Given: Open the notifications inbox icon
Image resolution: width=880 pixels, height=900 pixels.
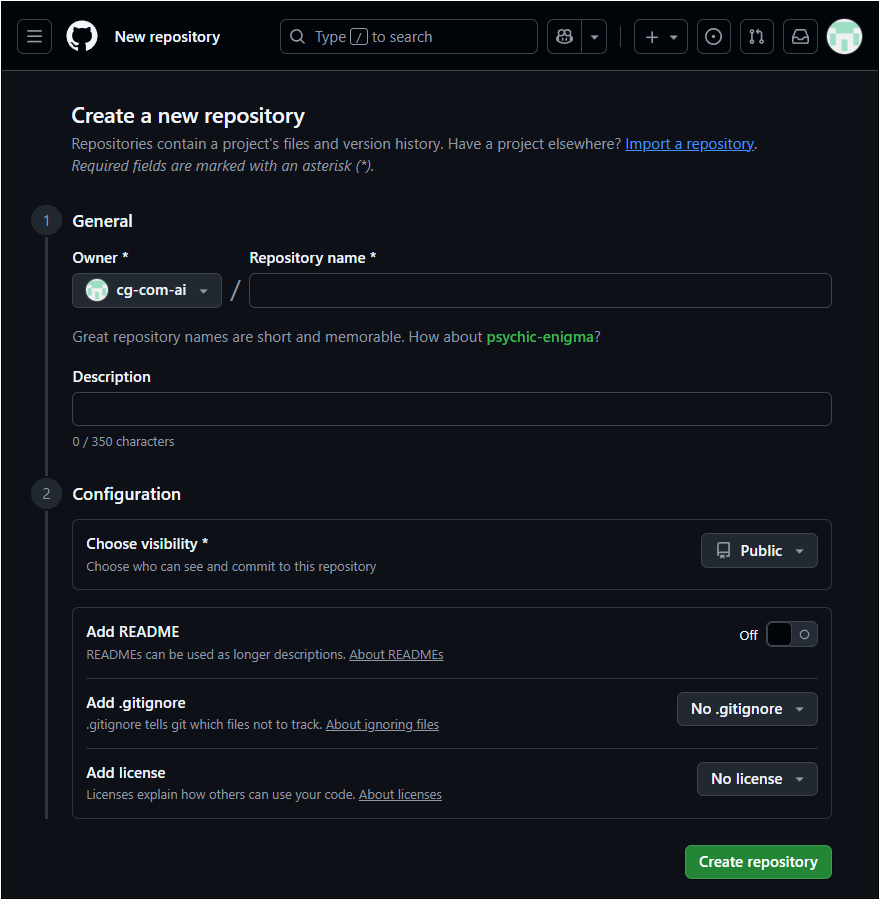Looking at the screenshot, I should pyautogui.click(x=800, y=37).
